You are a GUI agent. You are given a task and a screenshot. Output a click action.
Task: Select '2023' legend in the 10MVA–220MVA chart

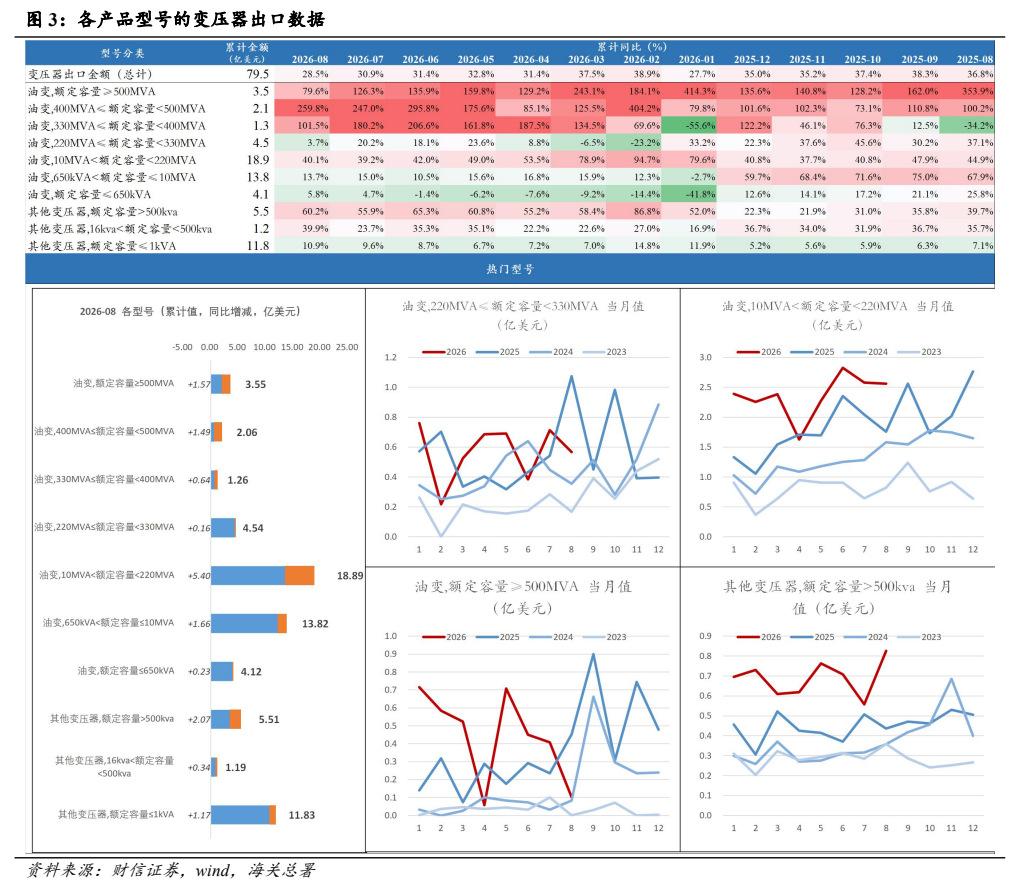coord(919,352)
